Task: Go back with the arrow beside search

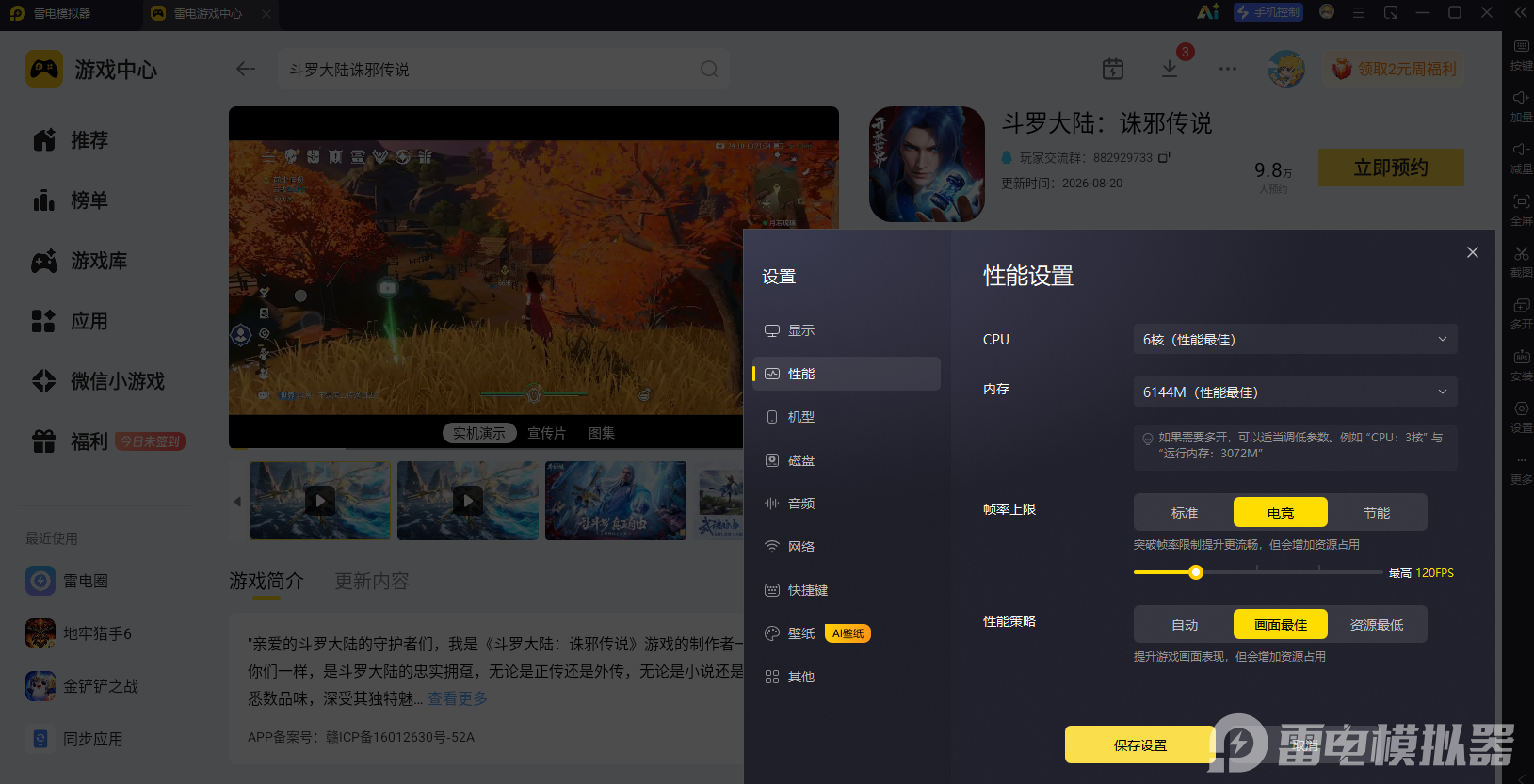Action: 246,69
